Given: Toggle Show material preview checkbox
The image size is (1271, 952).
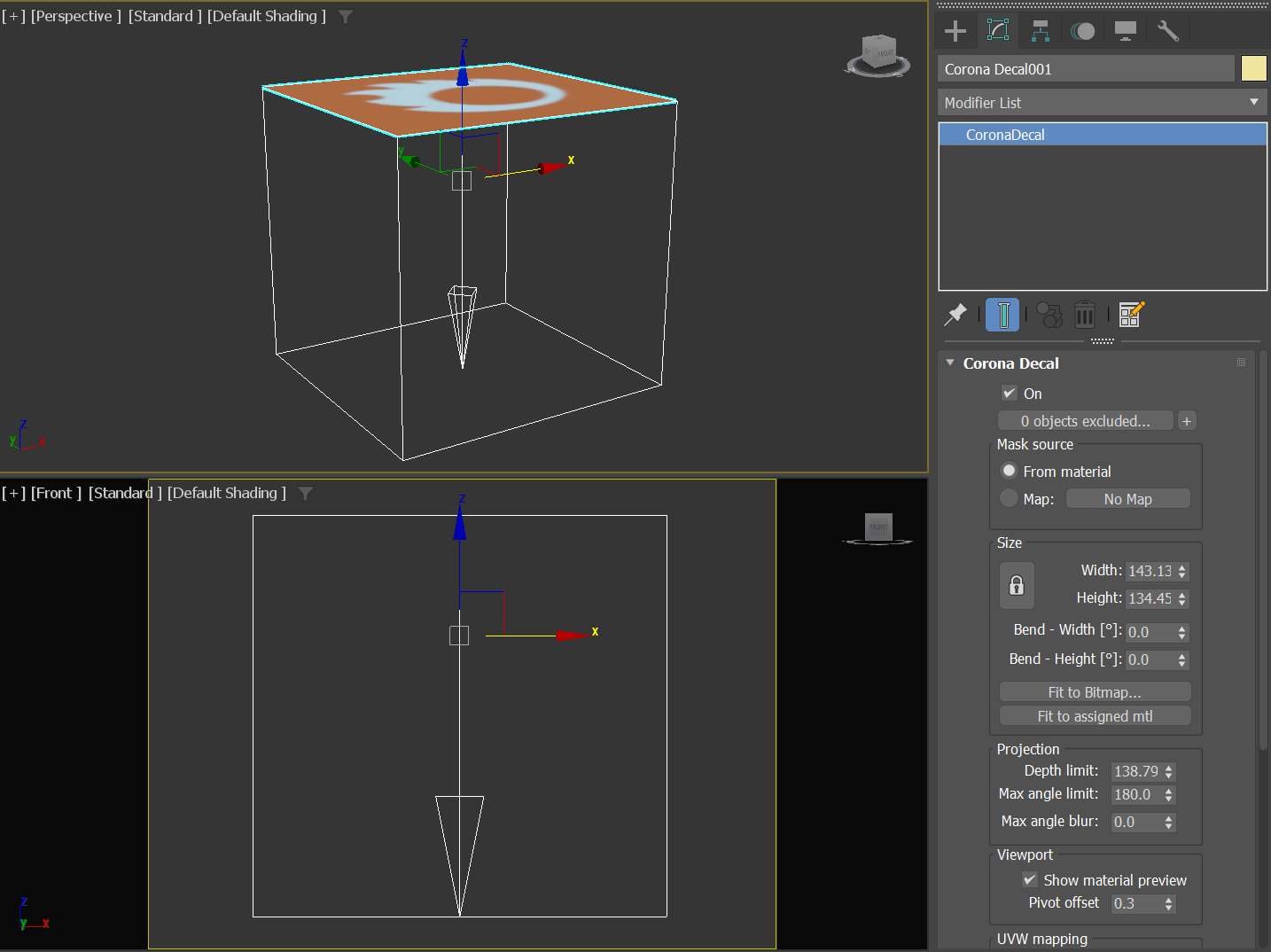Looking at the screenshot, I should coord(1030,879).
